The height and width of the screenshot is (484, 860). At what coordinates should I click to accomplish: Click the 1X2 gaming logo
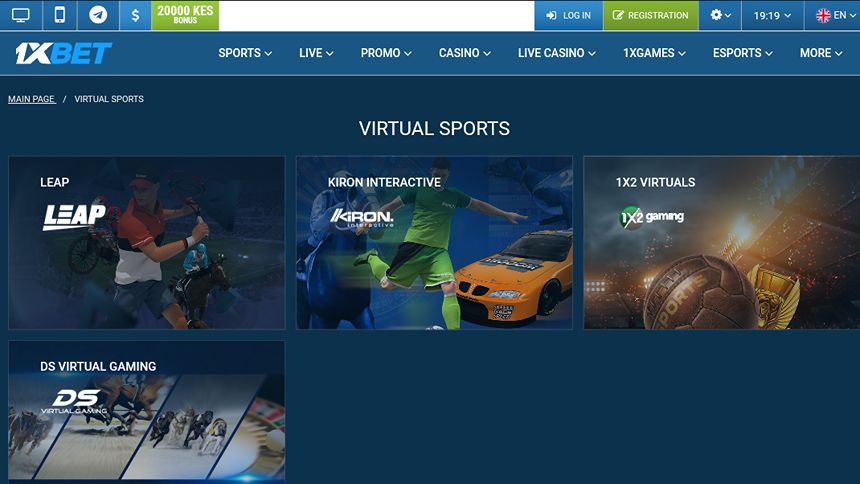coord(652,217)
